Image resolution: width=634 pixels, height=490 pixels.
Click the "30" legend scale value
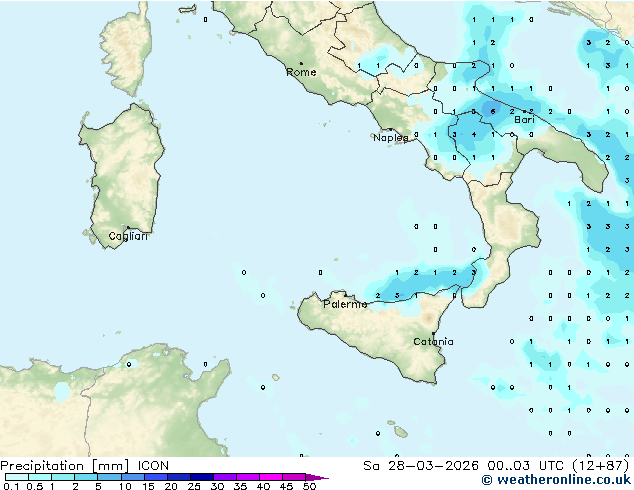217,486
